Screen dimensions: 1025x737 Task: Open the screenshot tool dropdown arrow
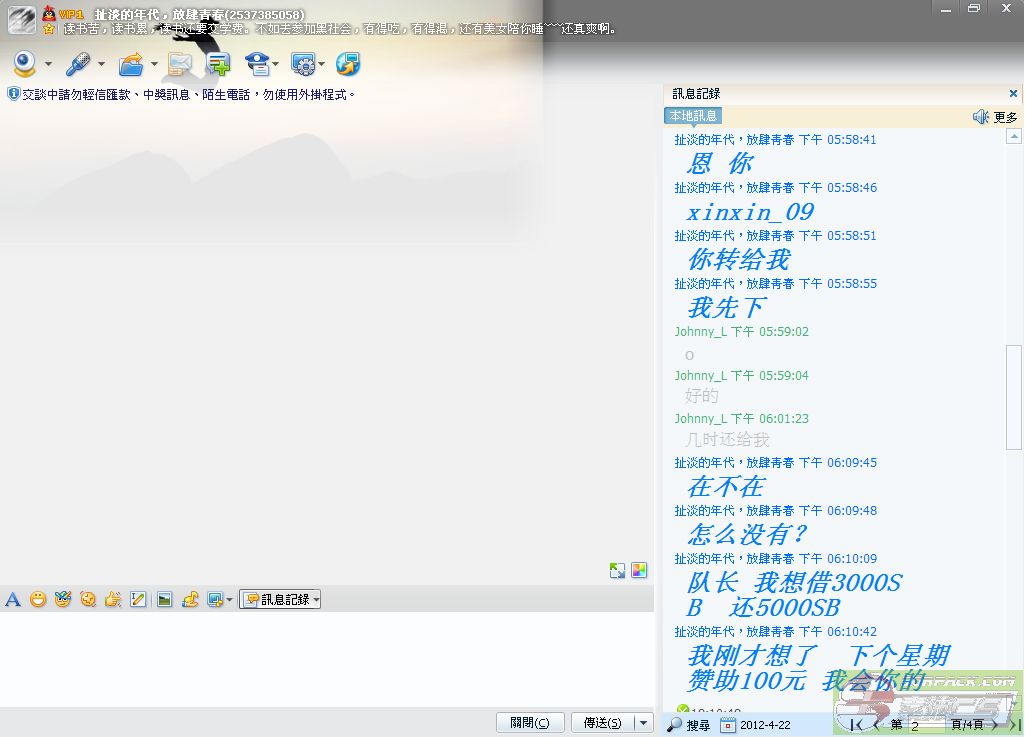coord(230,600)
